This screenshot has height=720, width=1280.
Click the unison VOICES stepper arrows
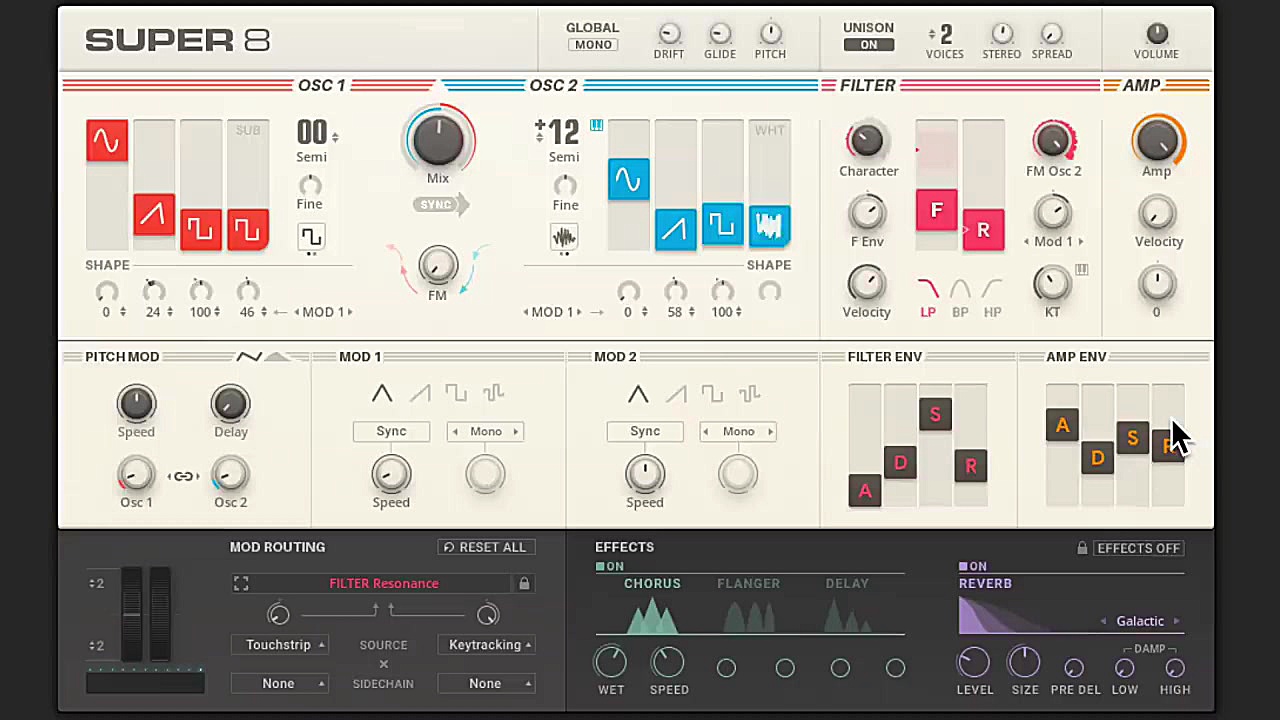(932, 35)
